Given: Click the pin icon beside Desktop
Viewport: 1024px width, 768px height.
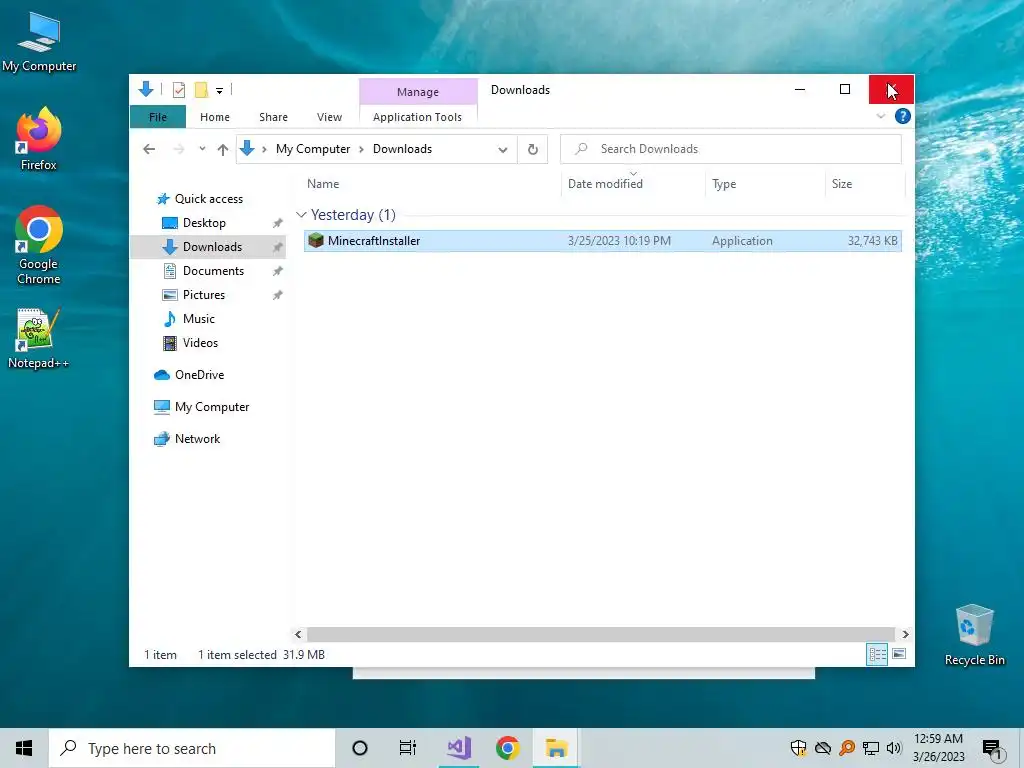Looking at the screenshot, I should (x=278, y=223).
